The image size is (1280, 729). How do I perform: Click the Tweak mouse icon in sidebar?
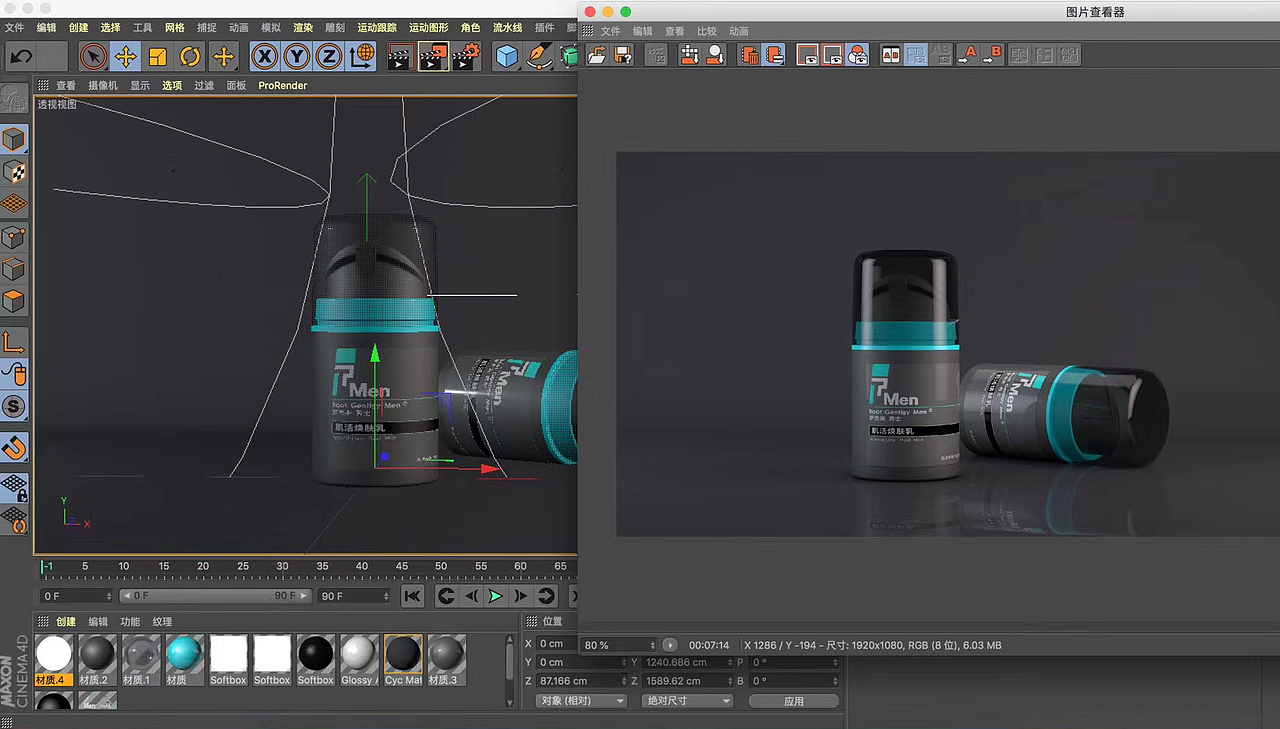click(14, 374)
